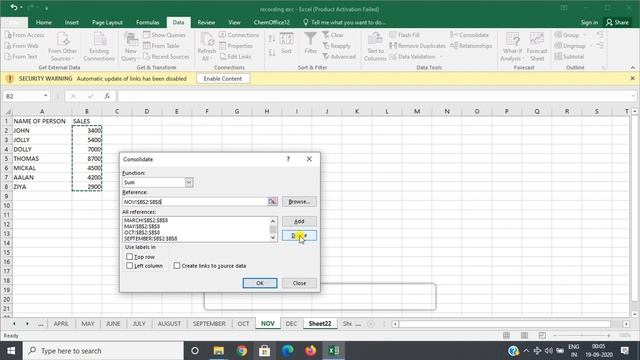Expand the Group dropdown in Outline

point(584,35)
